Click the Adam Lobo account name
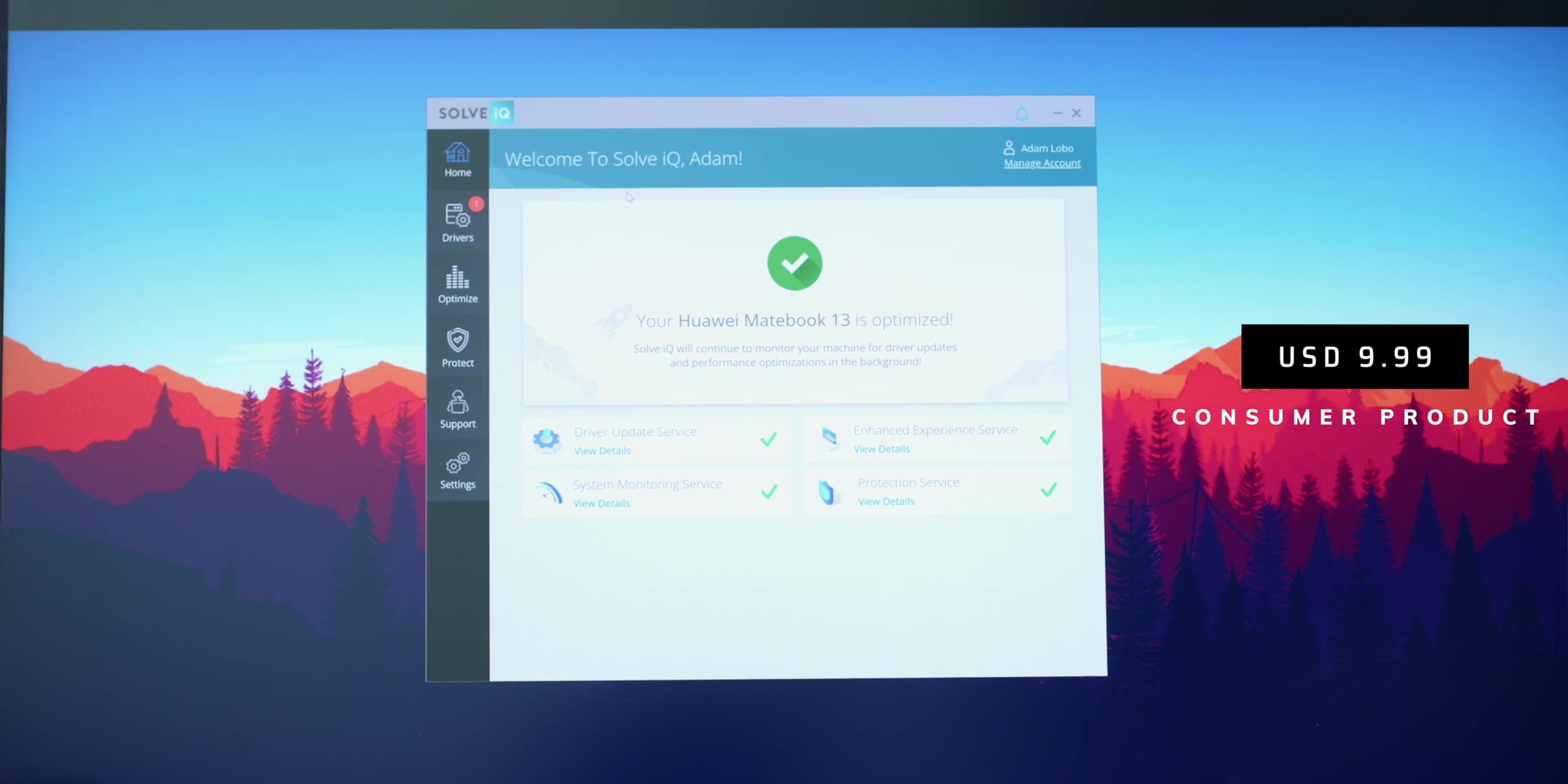 pyautogui.click(x=1047, y=149)
